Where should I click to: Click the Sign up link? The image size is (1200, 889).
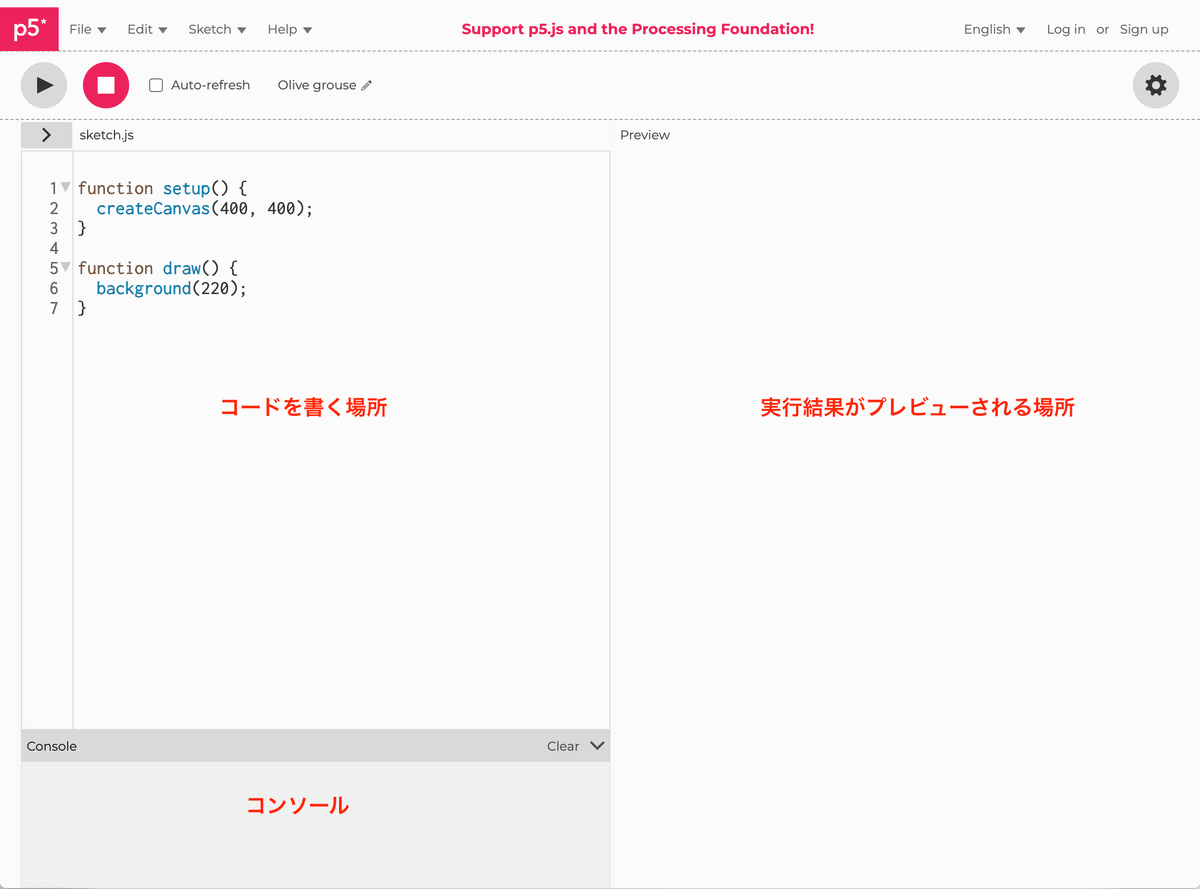[1143, 29]
